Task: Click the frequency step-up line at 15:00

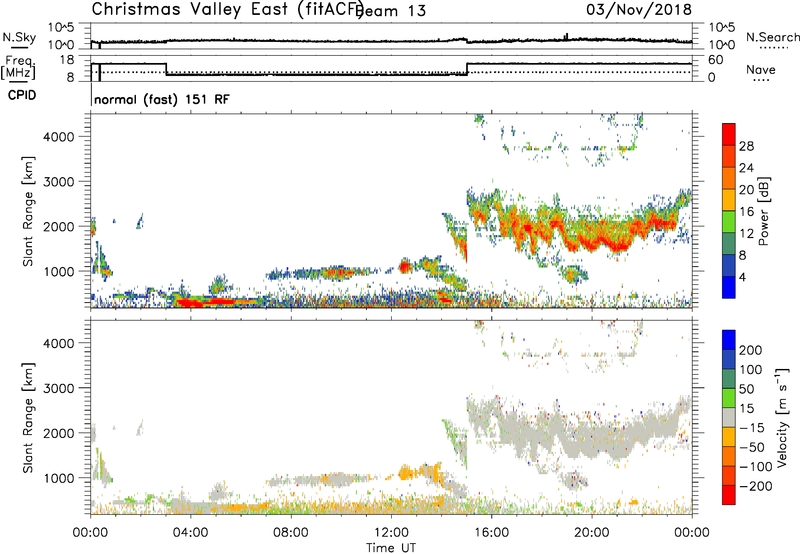Action: point(467,69)
